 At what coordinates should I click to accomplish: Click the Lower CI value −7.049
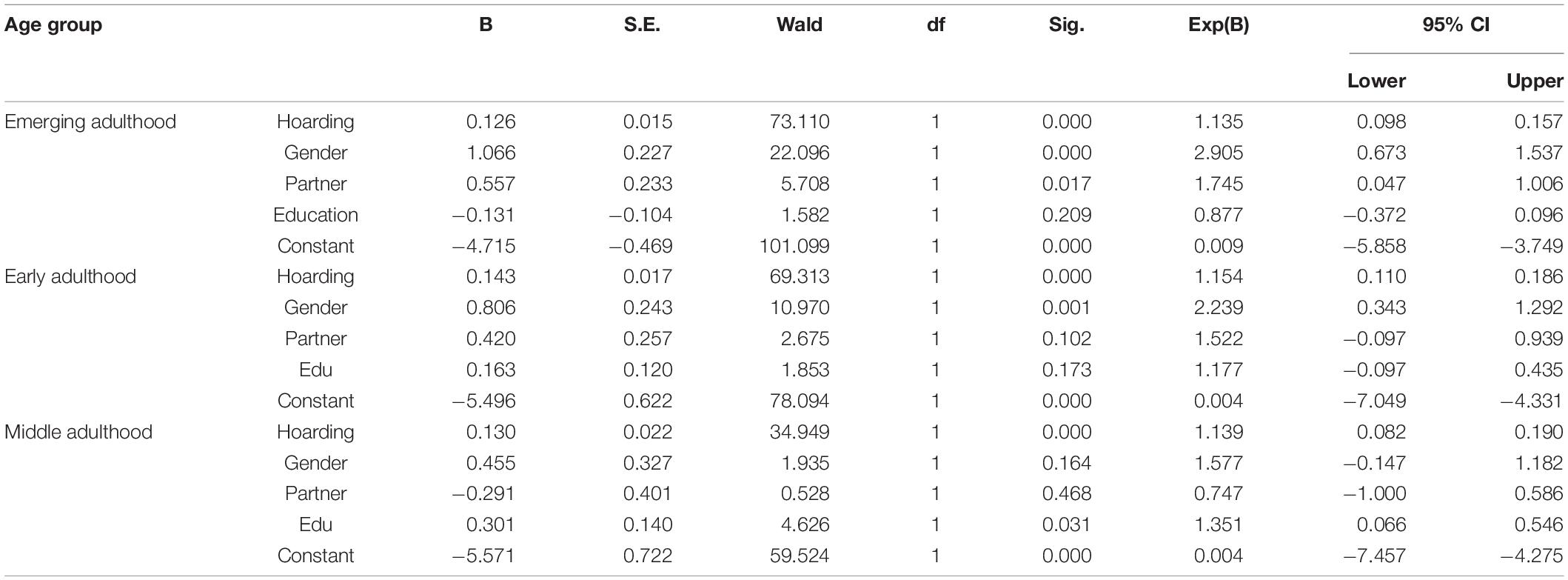pos(1375,401)
